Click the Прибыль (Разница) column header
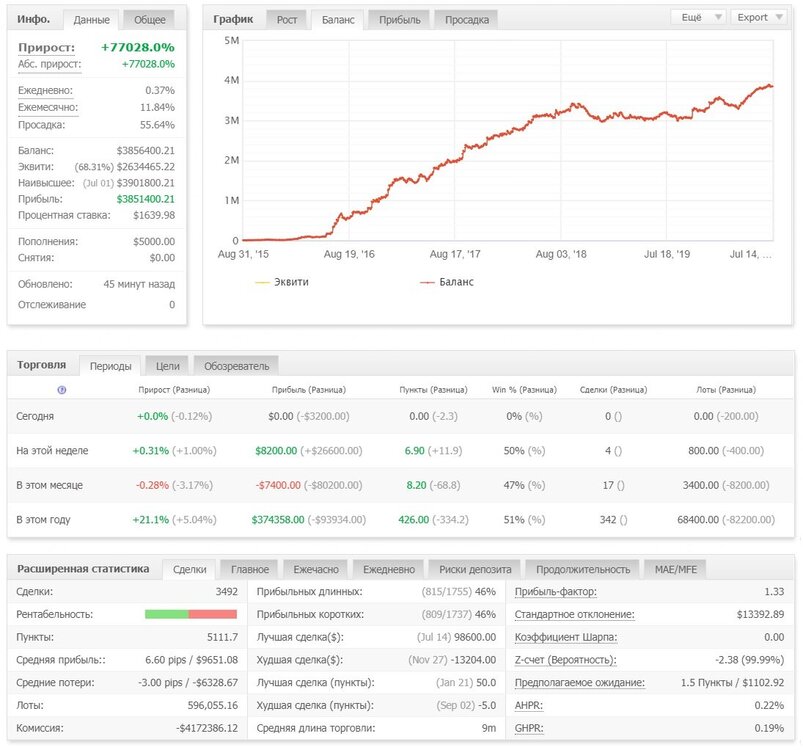The width and height of the screenshot is (803, 750). tap(309, 390)
